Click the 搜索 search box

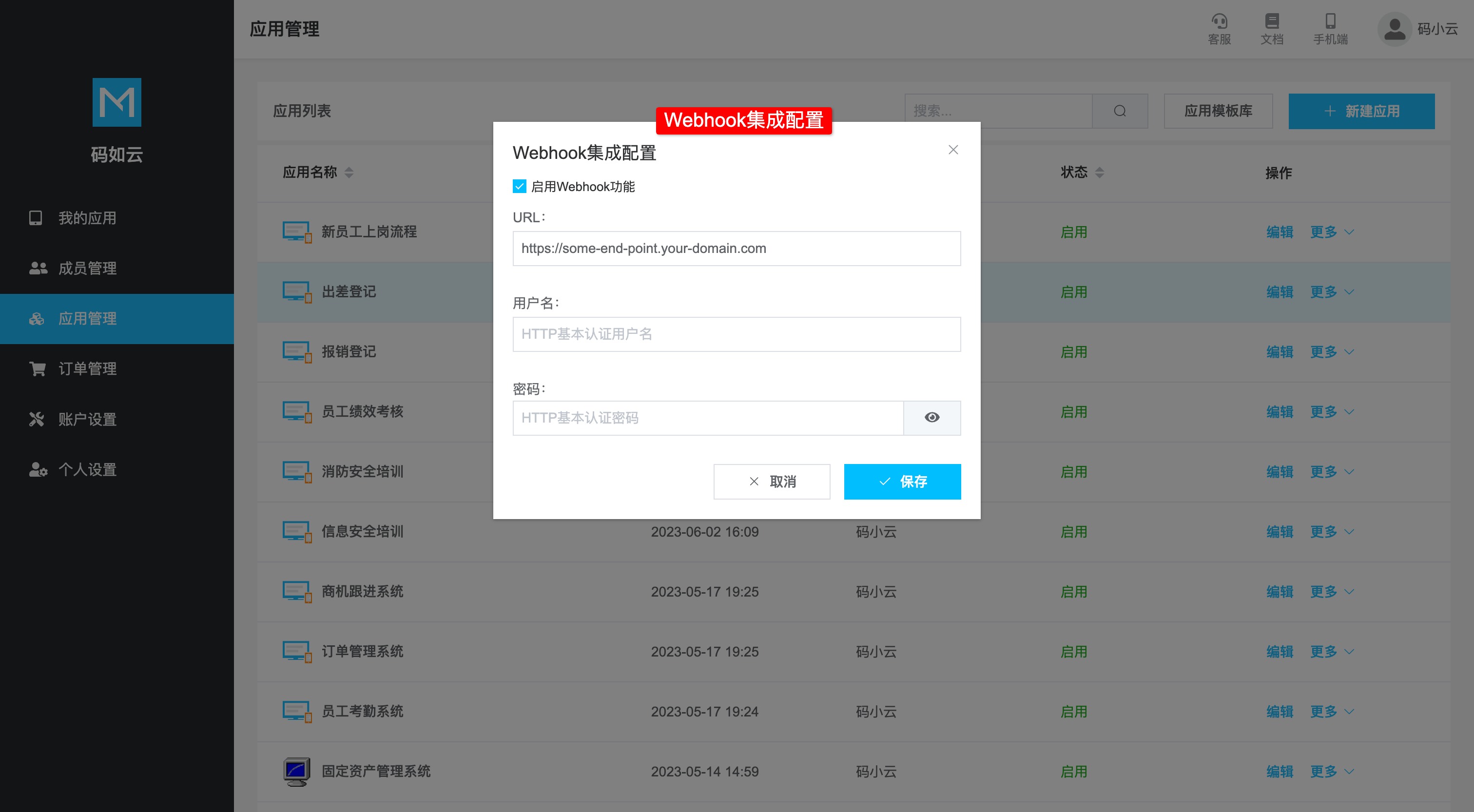pyautogui.click(x=998, y=111)
